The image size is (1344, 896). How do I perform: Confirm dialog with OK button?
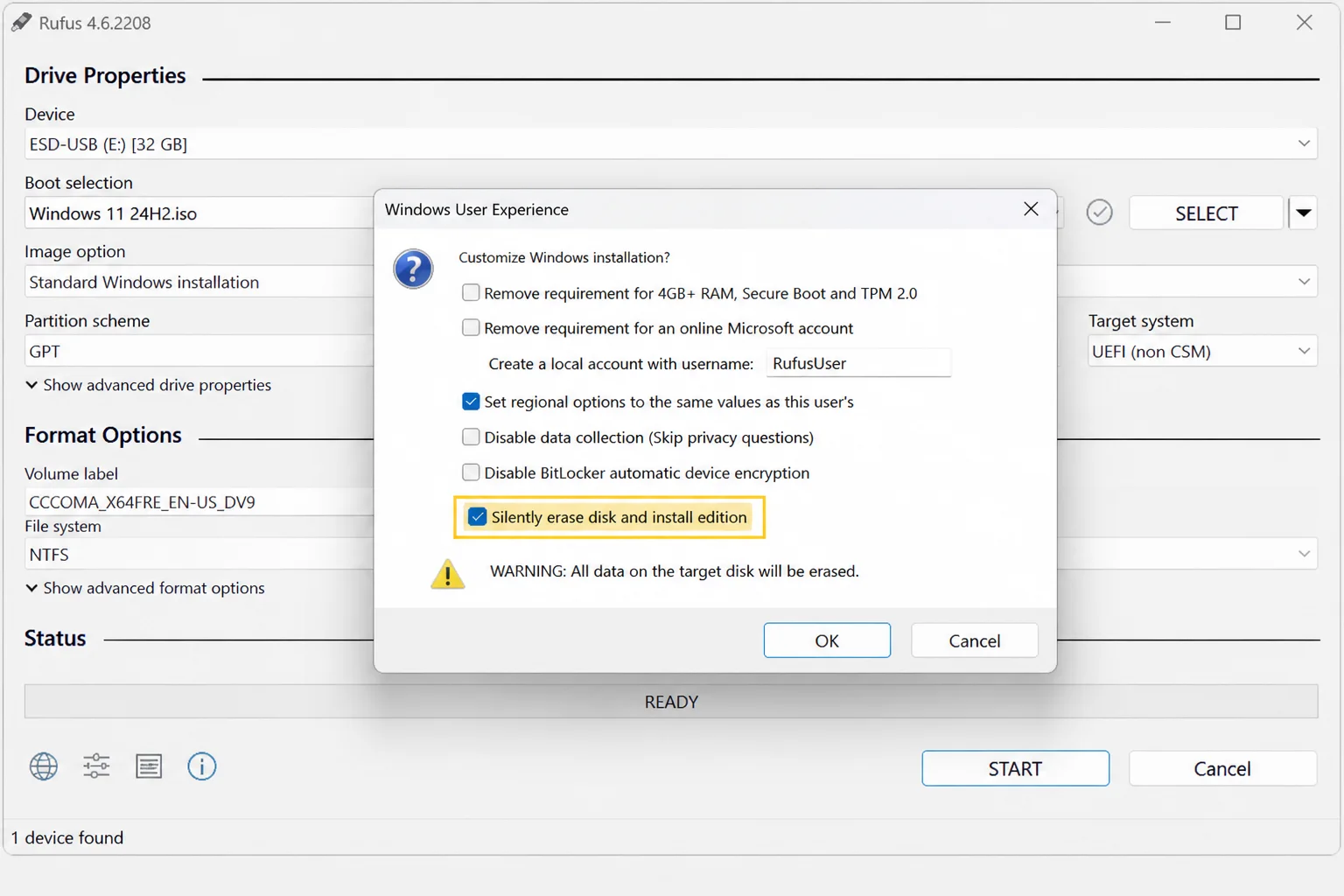[x=827, y=640]
